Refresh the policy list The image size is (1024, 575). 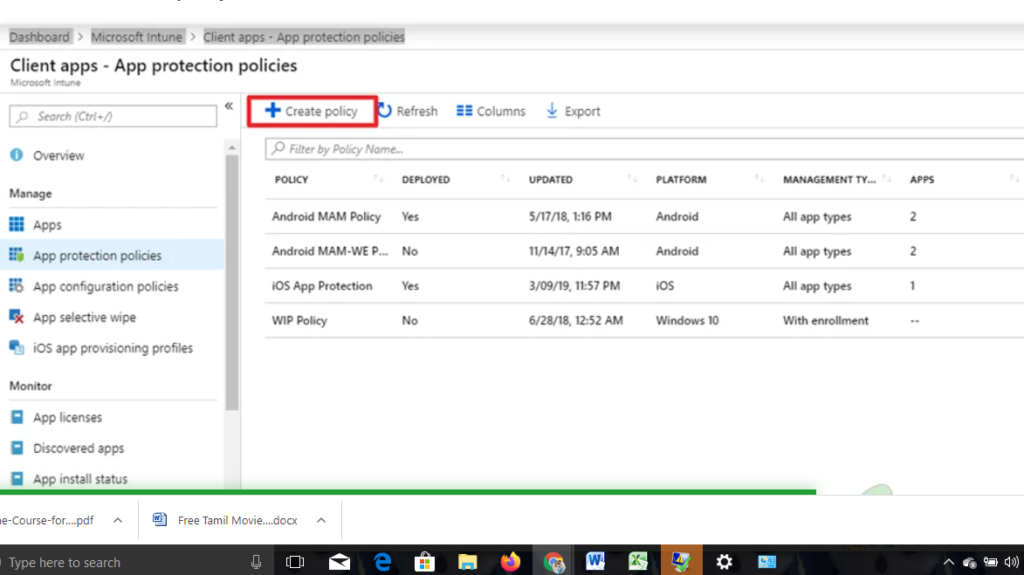tap(408, 111)
